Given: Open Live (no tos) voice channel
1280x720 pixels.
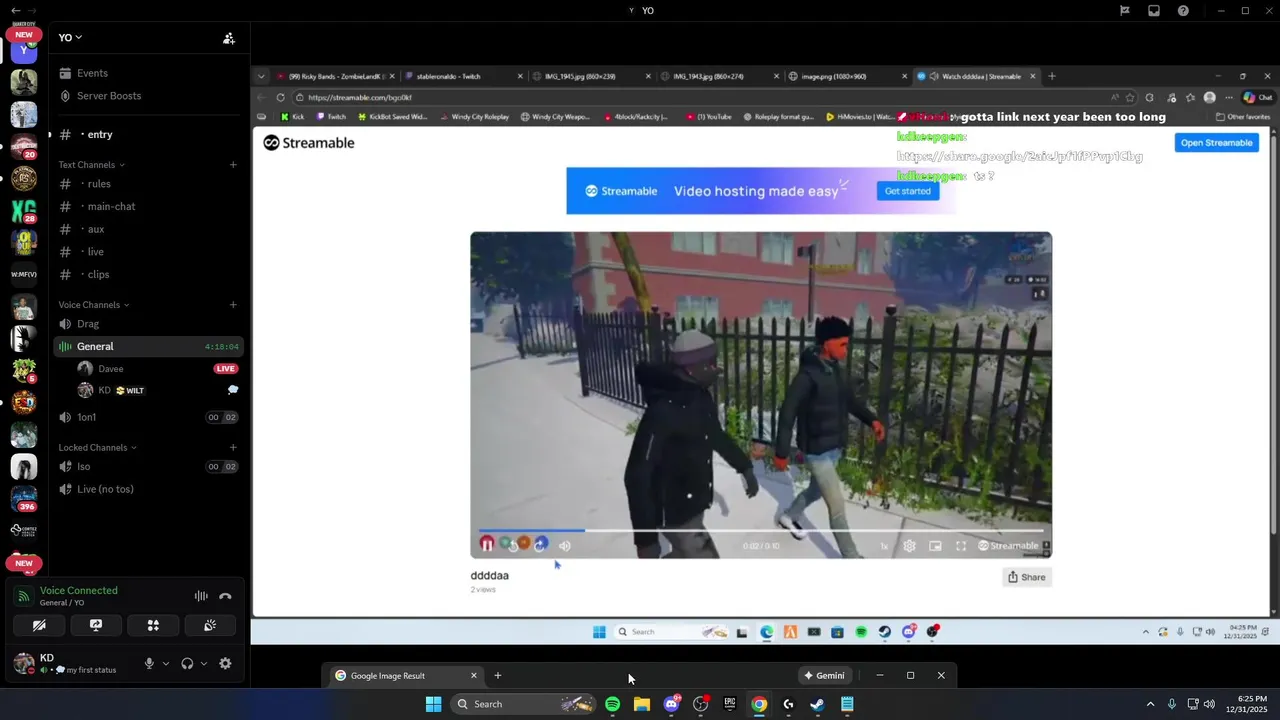Looking at the screenshot, I should tap(148, 490).
